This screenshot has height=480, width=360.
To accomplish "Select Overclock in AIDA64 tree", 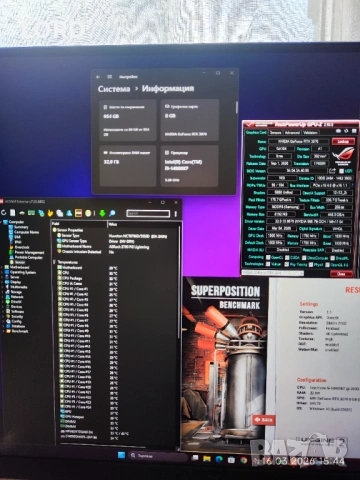I will click(x=22, y=247).
